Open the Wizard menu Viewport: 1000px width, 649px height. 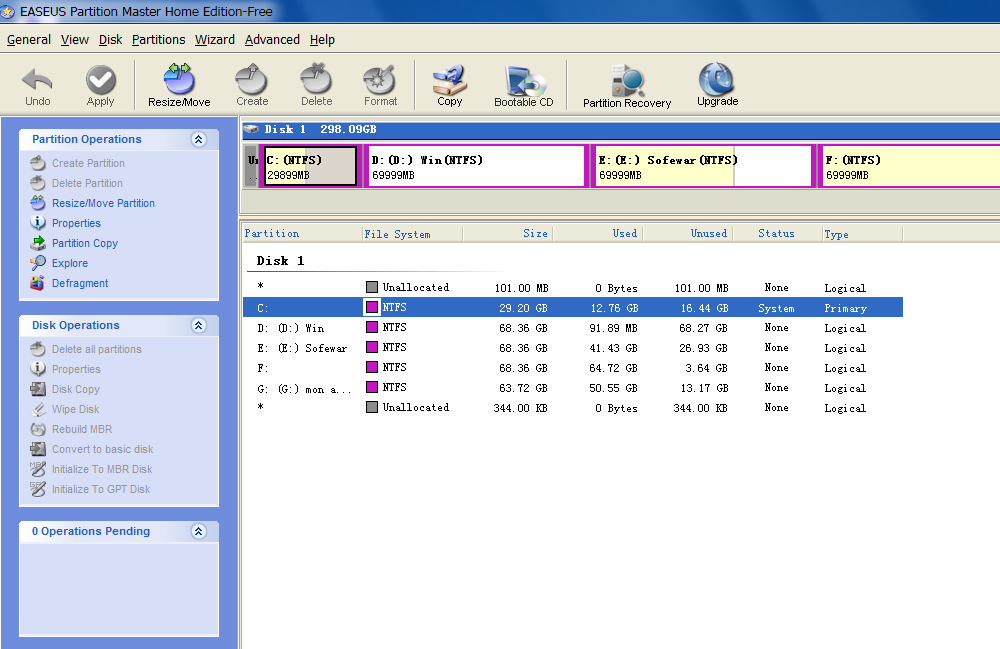pos(215,40)
